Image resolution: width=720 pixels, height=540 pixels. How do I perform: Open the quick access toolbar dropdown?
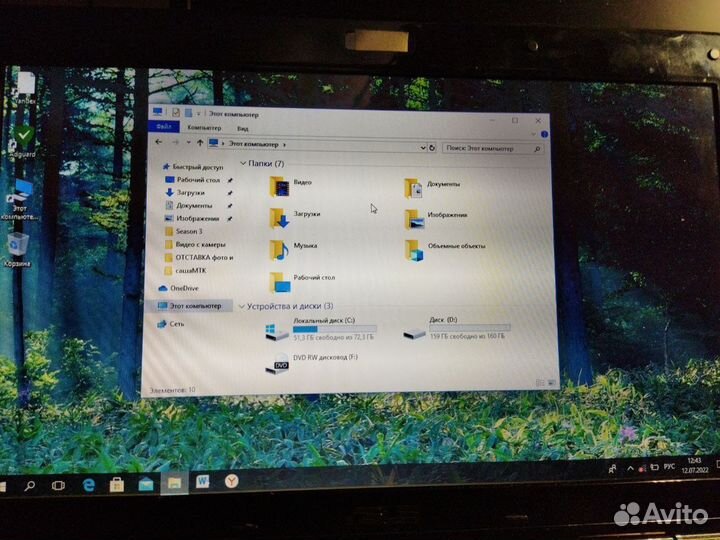point(198,113)
